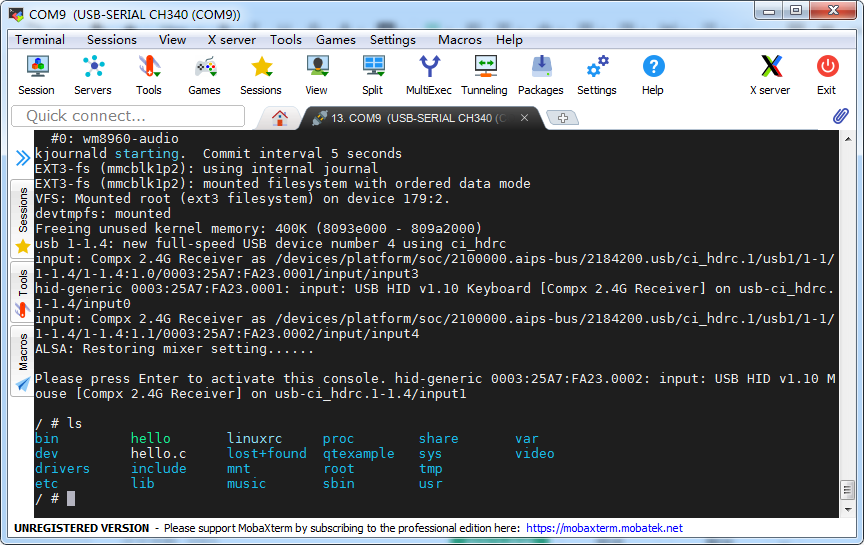864x545 pixels.
Task: Click the 'video' directory name
Action: point(535,454)
